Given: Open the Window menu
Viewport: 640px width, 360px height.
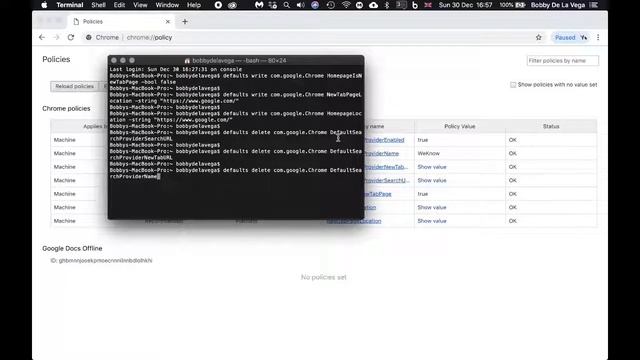Looking at the screenshot, I should tap(167, 5).
